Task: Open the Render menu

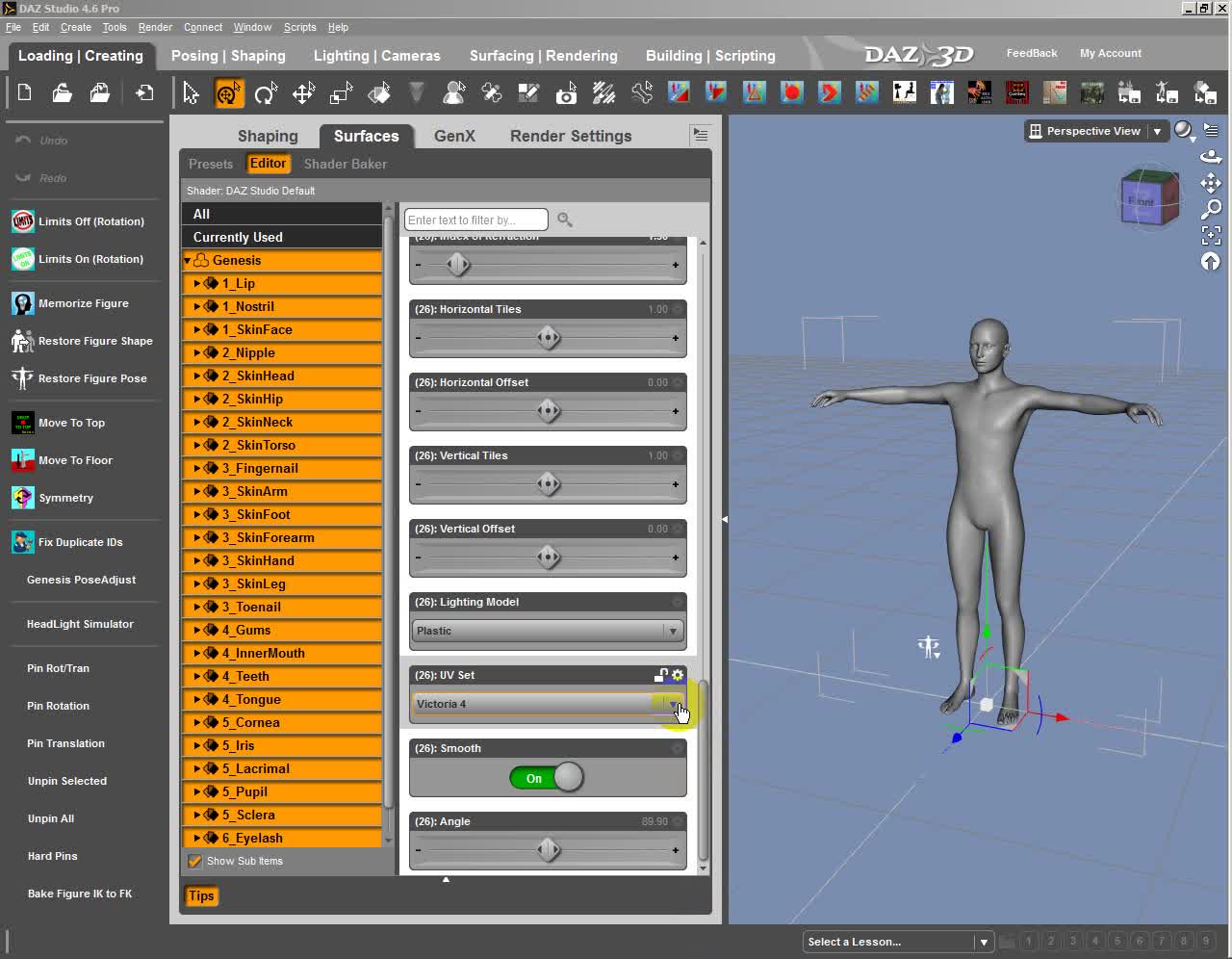Action: coord(155,27)
